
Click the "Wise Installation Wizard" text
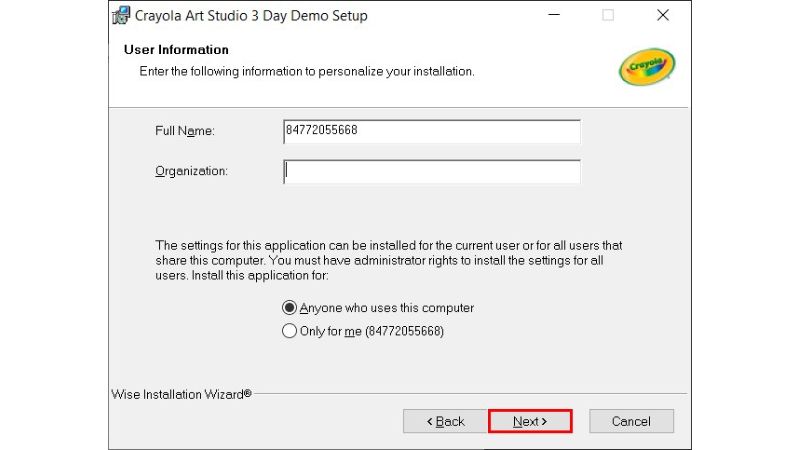pyautogui.click(x=180, y=394)
